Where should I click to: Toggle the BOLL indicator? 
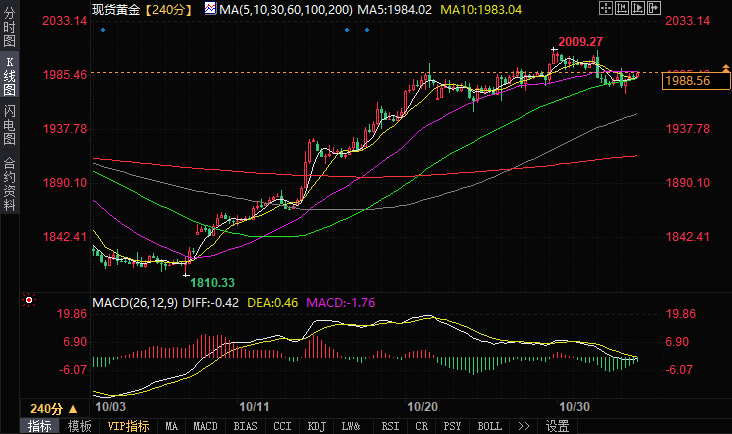[489, 426]
